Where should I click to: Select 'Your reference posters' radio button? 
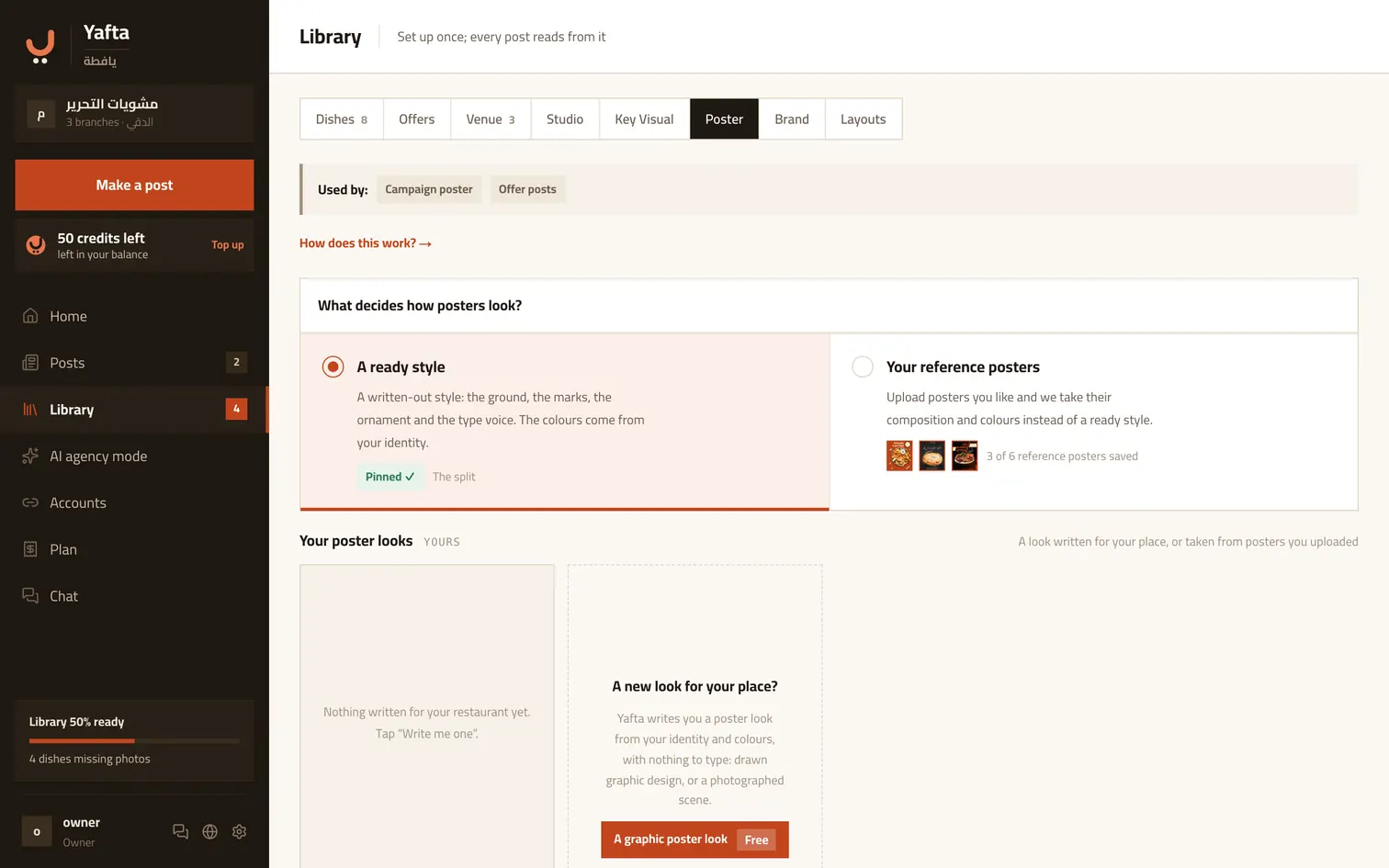click(863, 366)
